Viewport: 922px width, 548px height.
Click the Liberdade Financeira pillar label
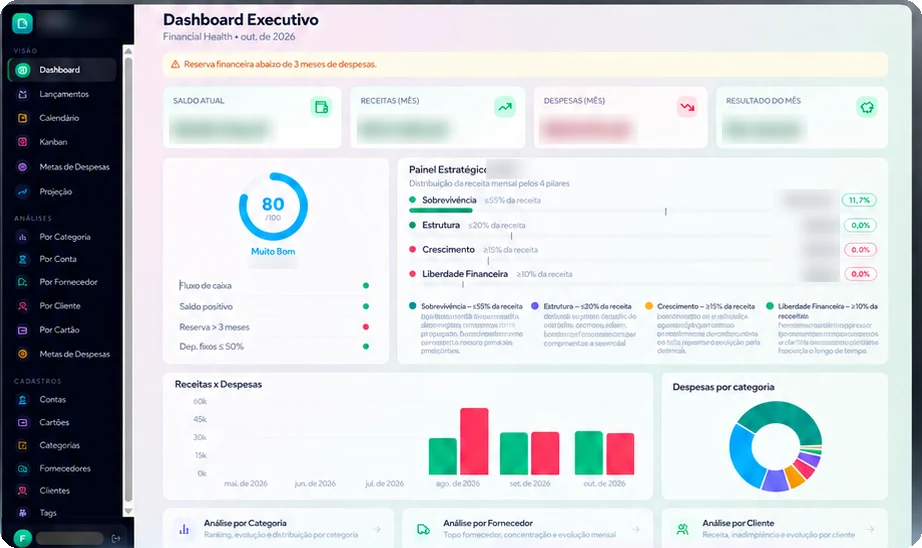[x=465, y=274]
